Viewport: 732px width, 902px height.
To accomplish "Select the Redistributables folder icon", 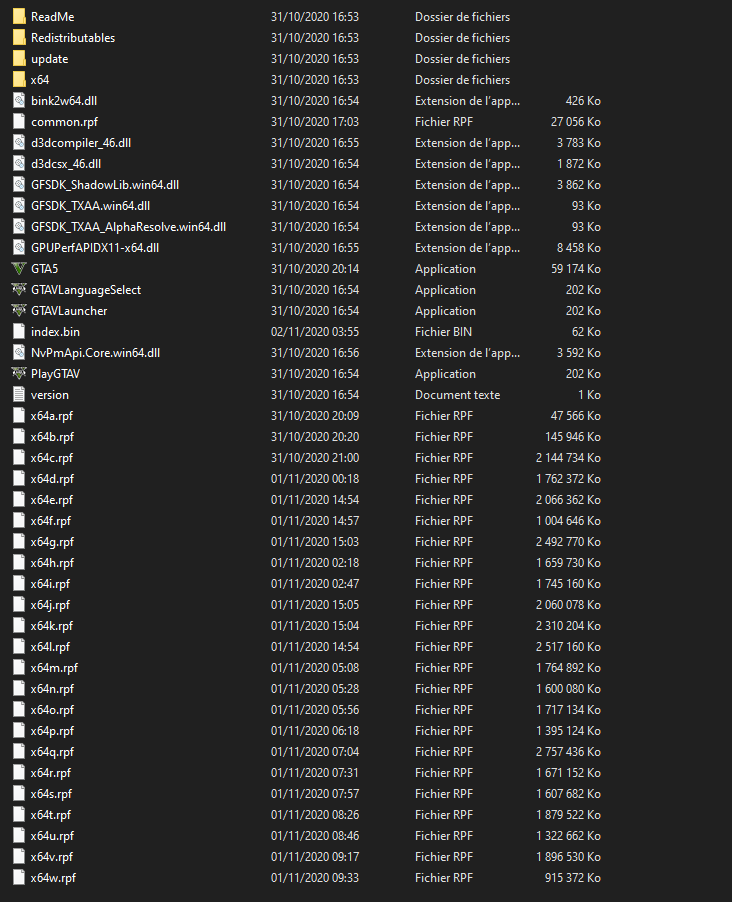I will 19,37.
